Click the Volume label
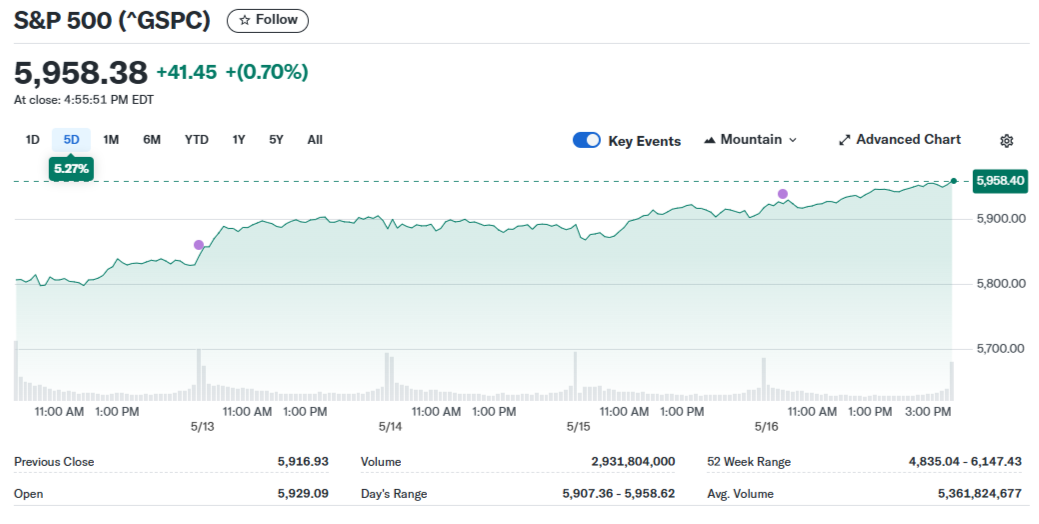1039x524 pixels. click(380, 462)
